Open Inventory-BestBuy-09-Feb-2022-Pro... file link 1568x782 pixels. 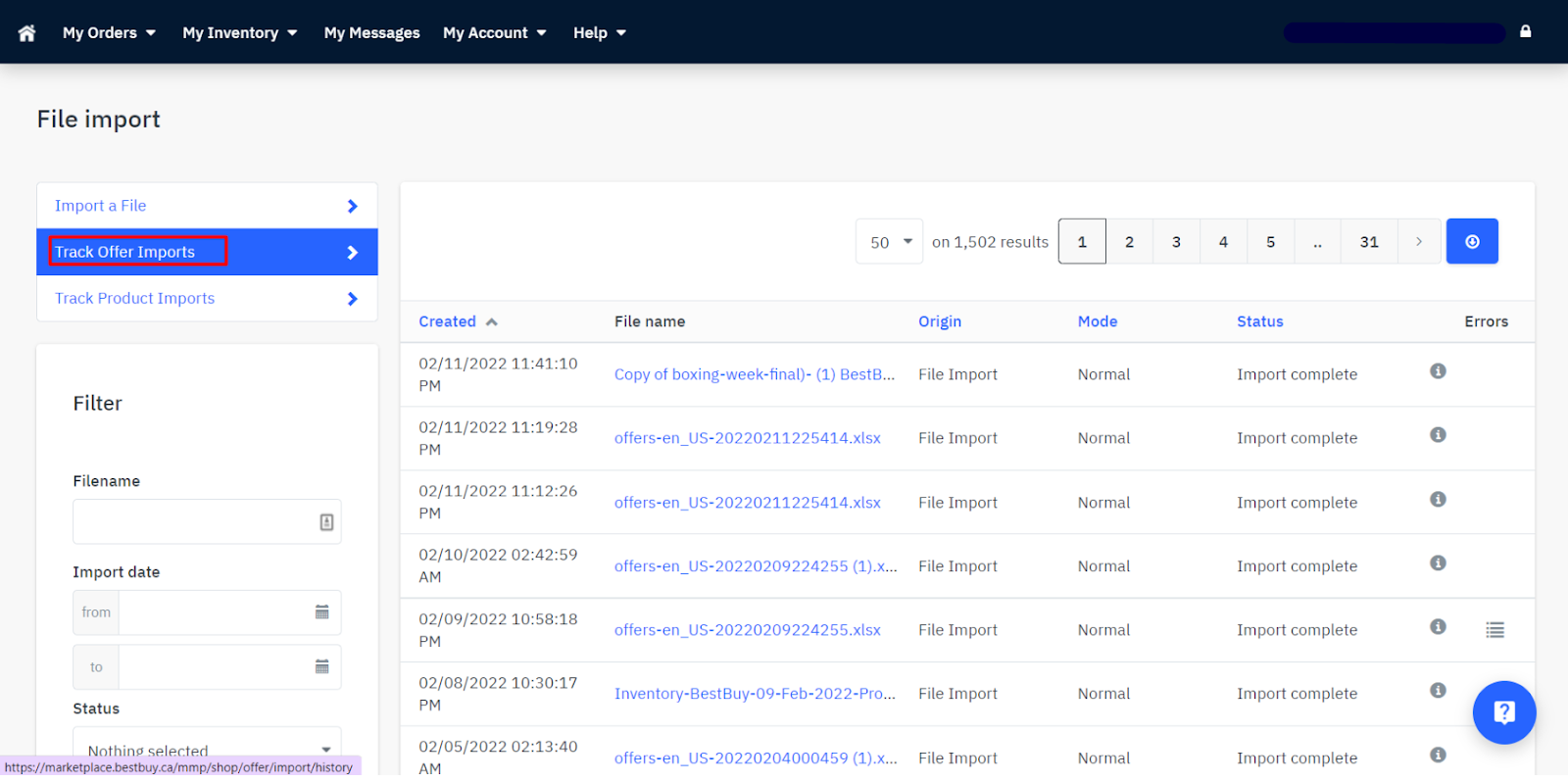(755, 694)
